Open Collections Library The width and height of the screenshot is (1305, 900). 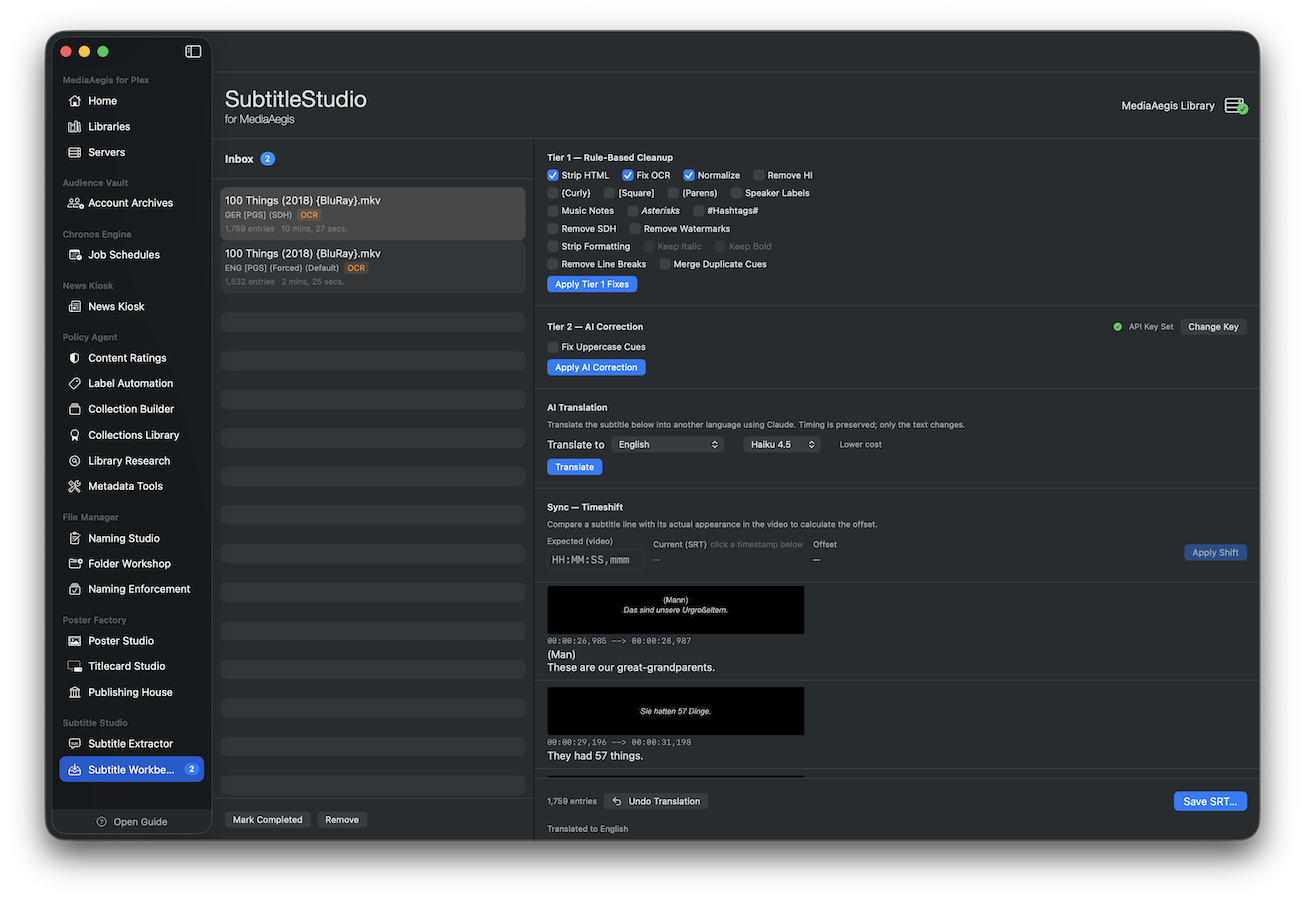point(132,435)
